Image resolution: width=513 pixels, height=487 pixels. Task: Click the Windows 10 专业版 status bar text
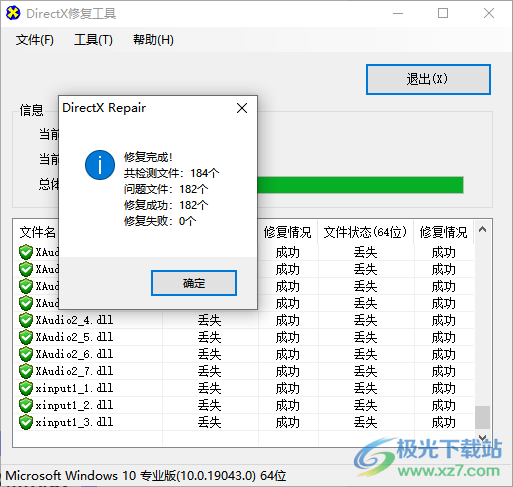(146, 476)
